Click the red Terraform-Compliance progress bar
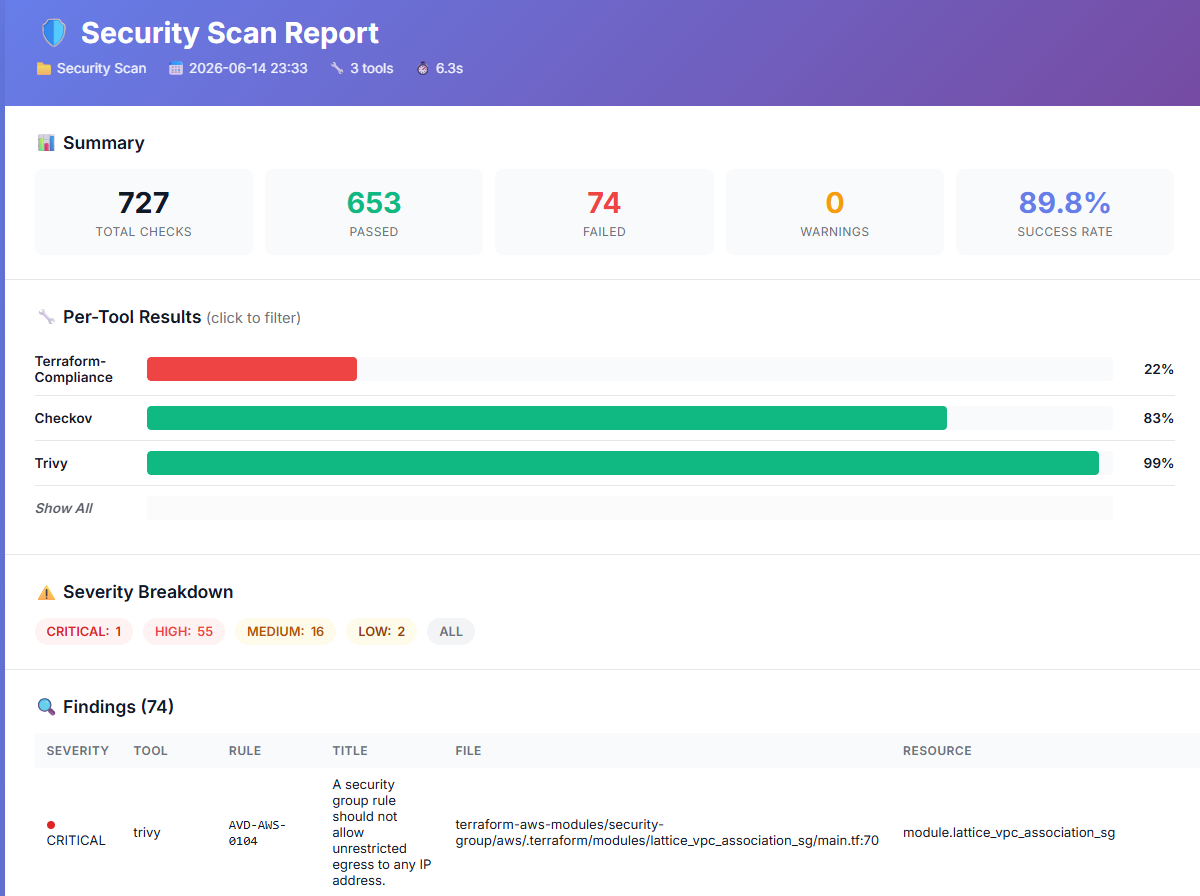 pos(252,369)
